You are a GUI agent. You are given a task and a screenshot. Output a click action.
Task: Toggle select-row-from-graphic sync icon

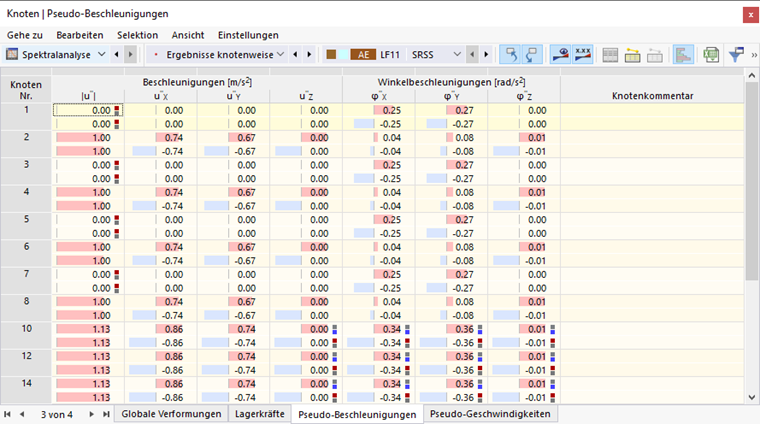532,55
